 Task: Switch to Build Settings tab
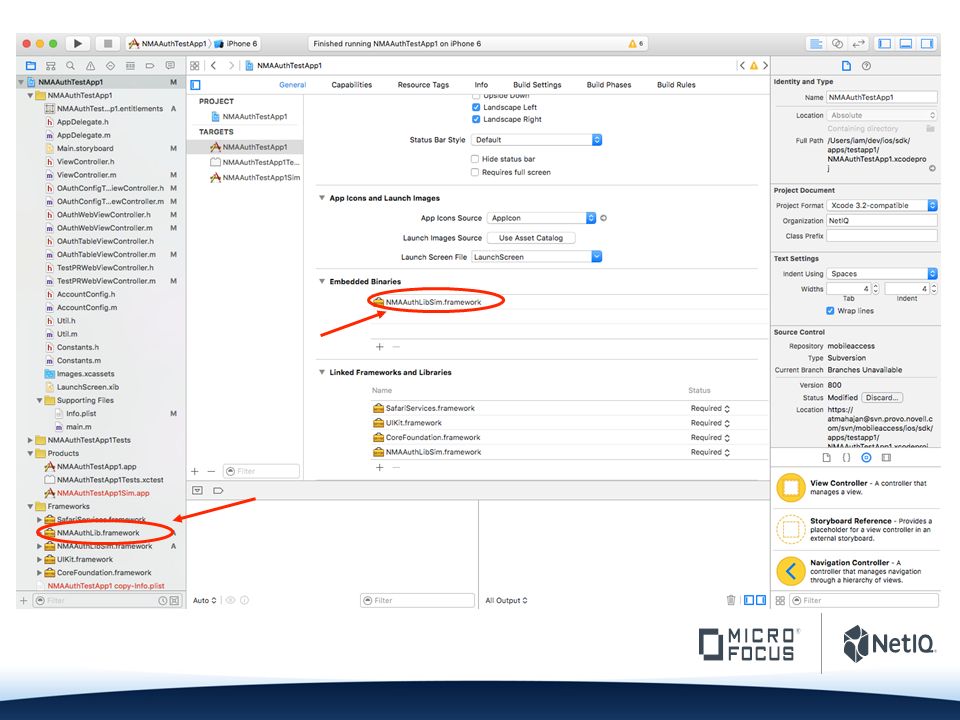pos(537,84)
